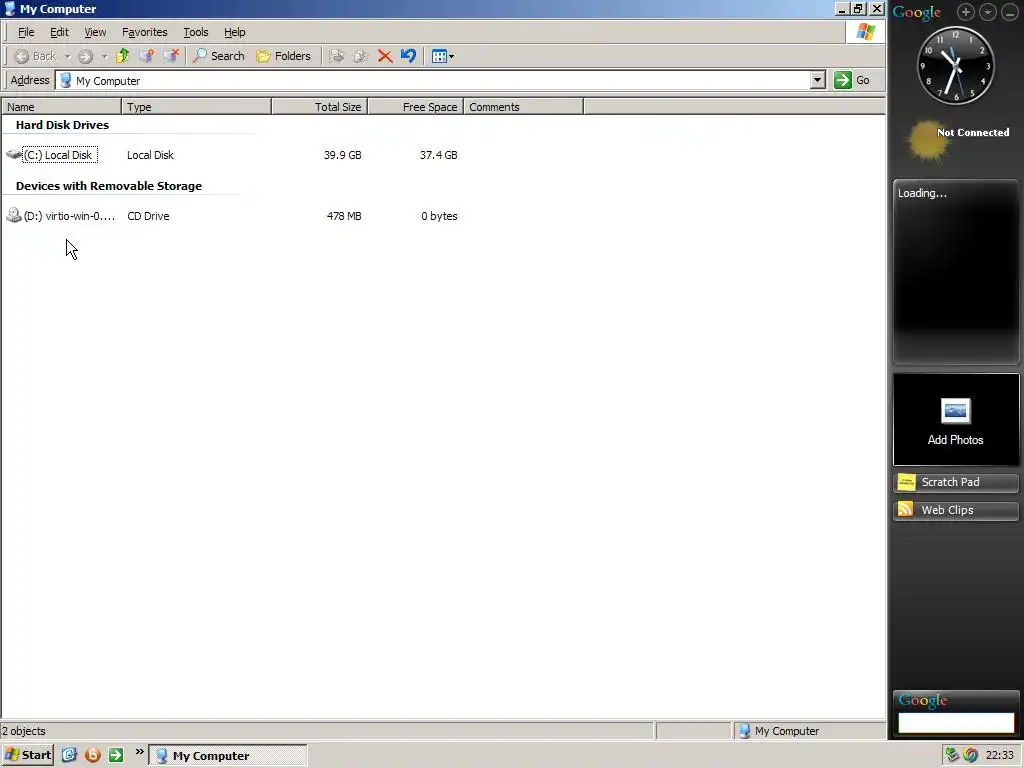
Task: Click My Computer taskbar button
Action: pyautogui.click(x=227, y=756)
